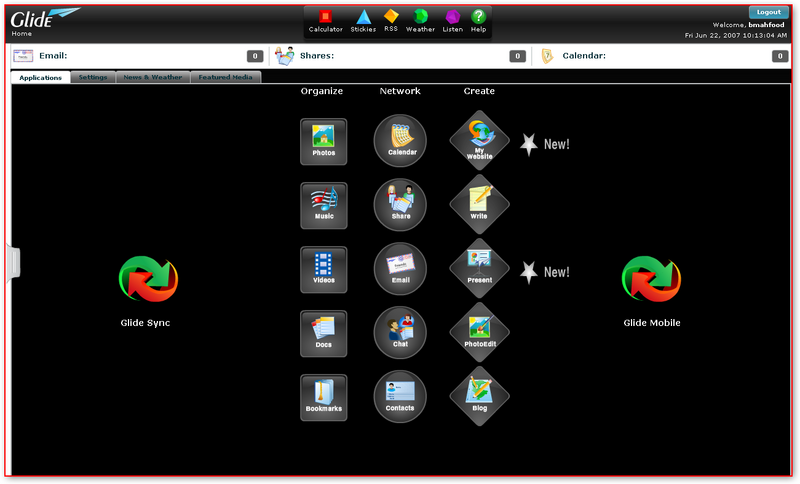Click the Create column heading
The height and width of the screenshot is (484, 800).
pyautogui.click(x=479, y=91)
